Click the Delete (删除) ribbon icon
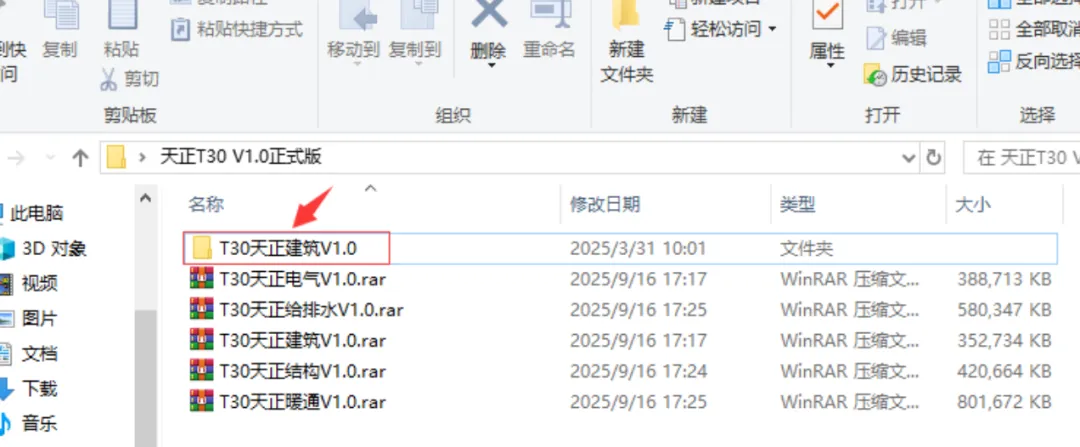 pos(488,17)
